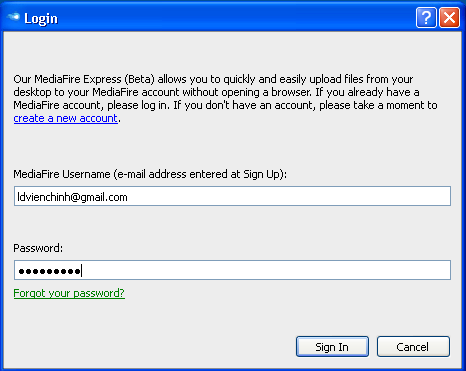This screenshot has height=371, width=466.
Task: Dismiss the dialog using Cancel button
Action: 413,347
